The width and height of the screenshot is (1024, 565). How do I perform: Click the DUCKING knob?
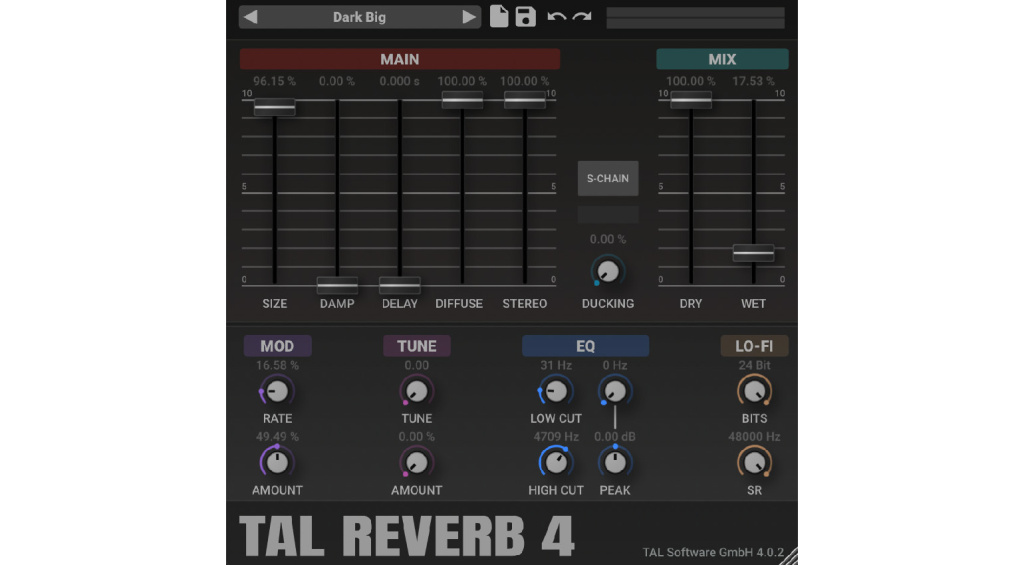[607, 271]
